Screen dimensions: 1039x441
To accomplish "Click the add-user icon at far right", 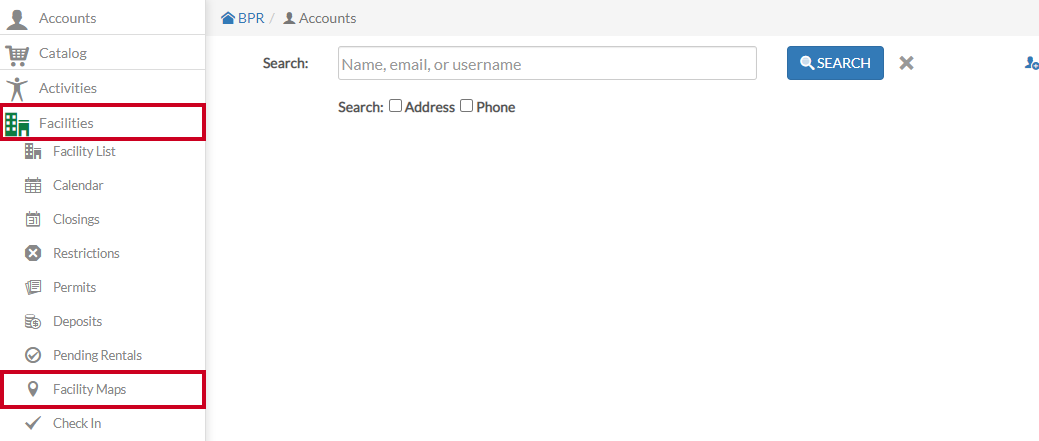I will tap(1031, 63).
